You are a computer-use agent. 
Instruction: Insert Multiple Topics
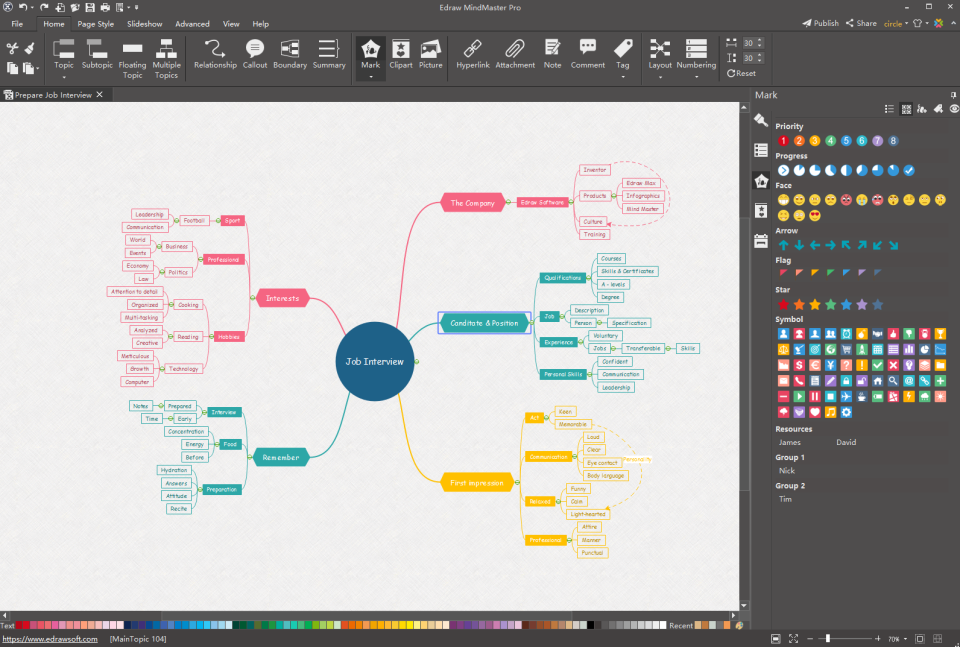166,59
